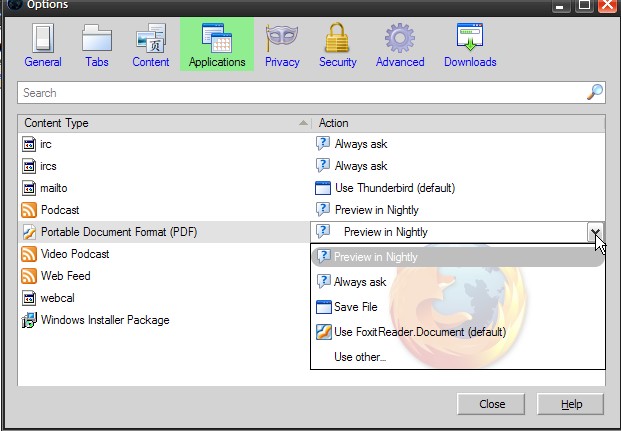Click Always ask action for ircs
This screenshot has width=621, height=431.
click(x=361, y=166)
